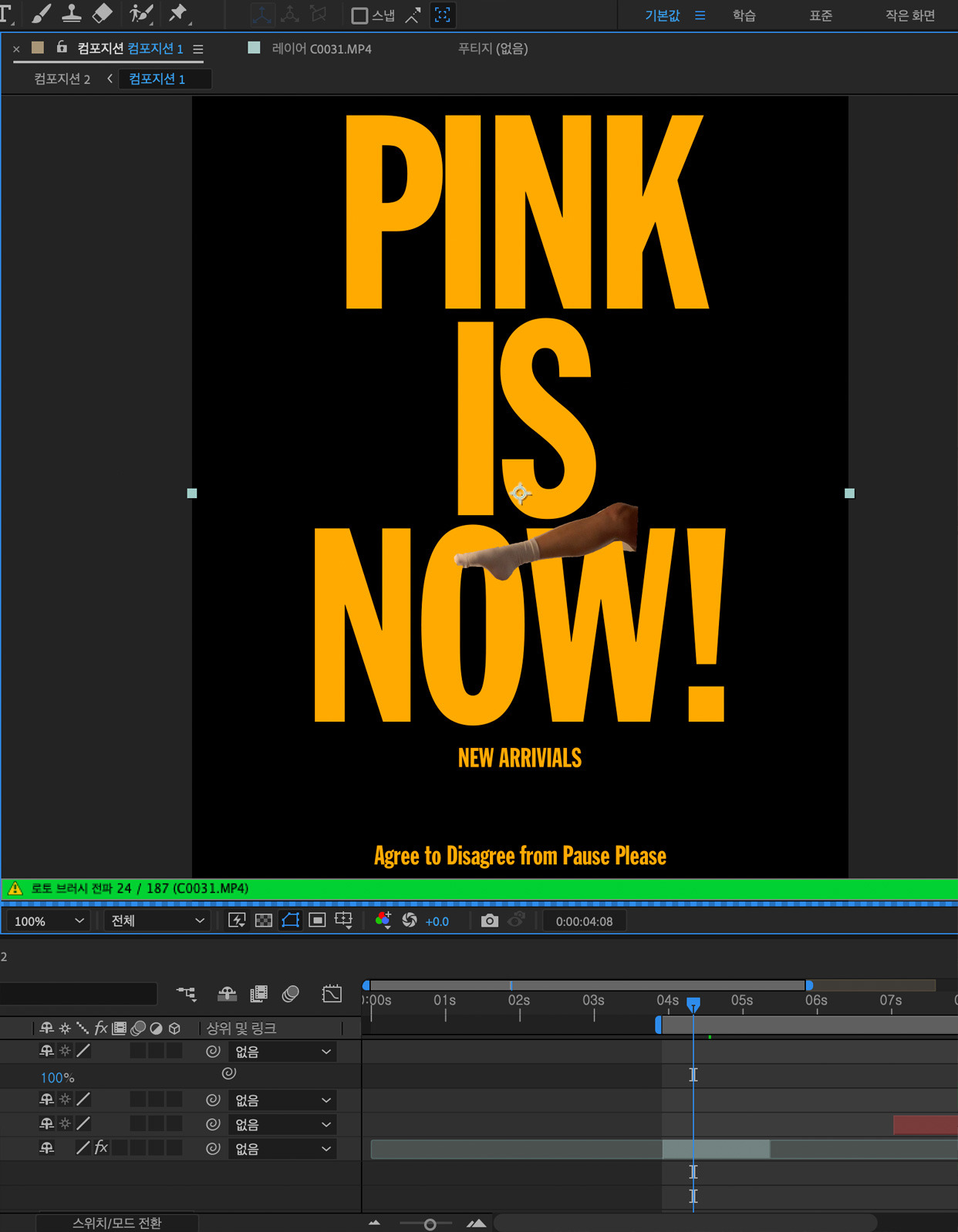Click the timeline search field
The height and width of the screenshot is (1232, 958).
click(79, 994)
